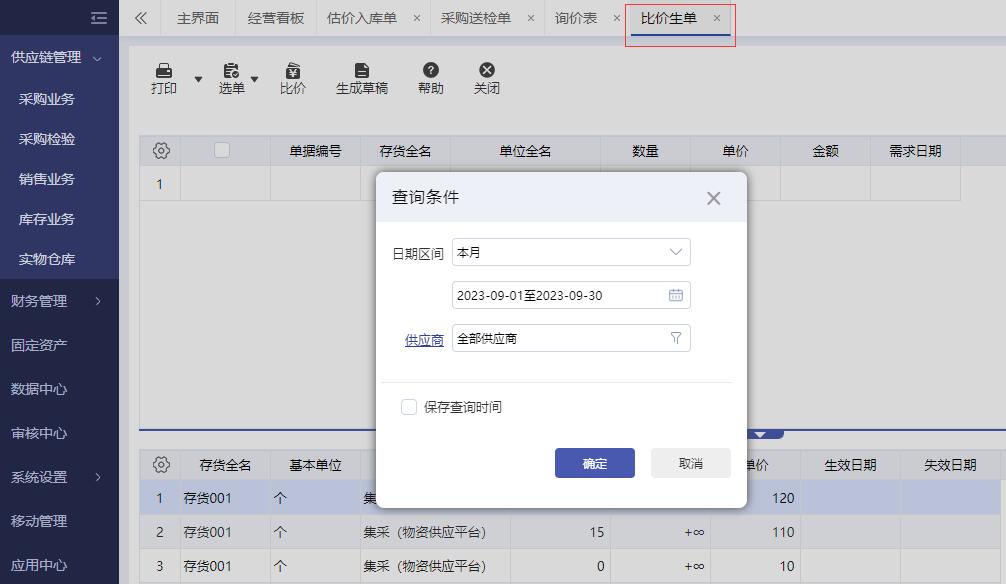The height and width of the screenshot is (584, 1006).
Task: Open upper table column settings gear
Action: tap(161, 151)
